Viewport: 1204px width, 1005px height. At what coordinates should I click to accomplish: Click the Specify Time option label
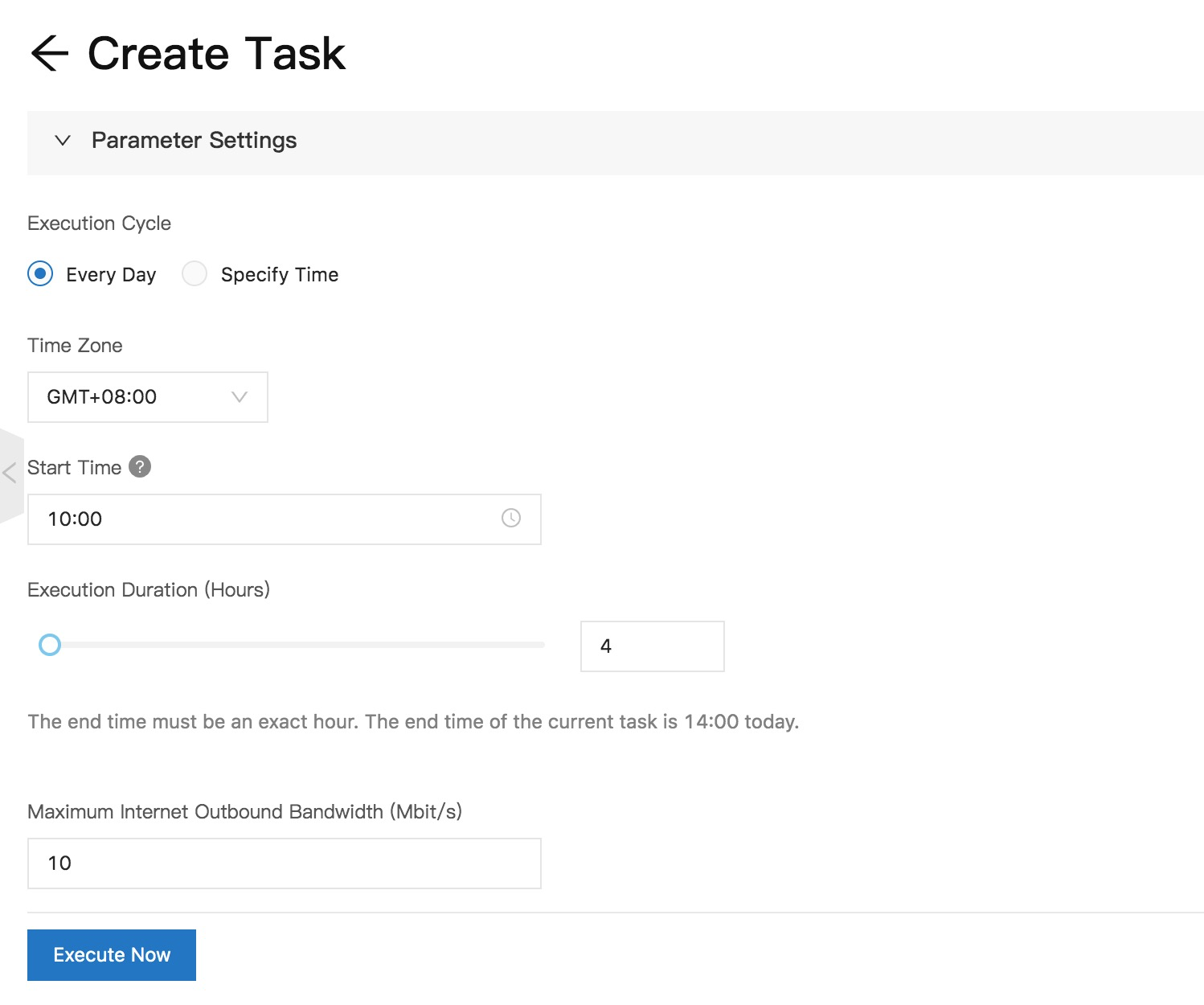(x=279, y=275)
